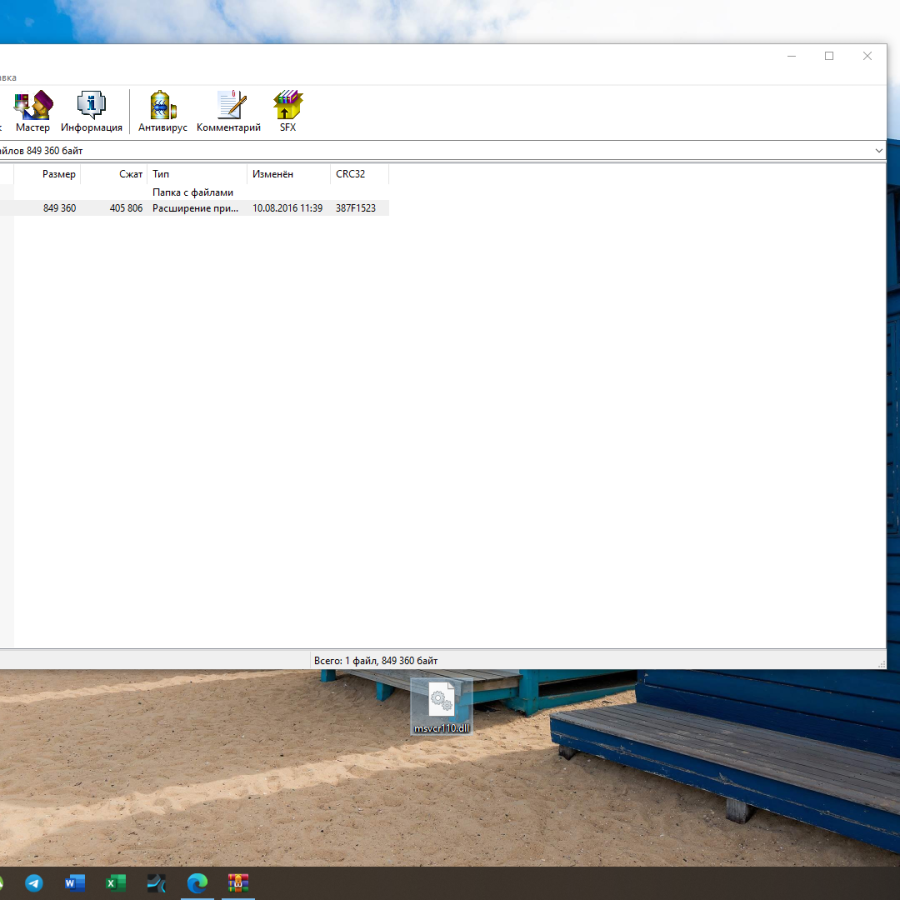Switch to Microsoft Edge in taskbar
This screenshot has height=900, width=900.
tap(197, 883)
